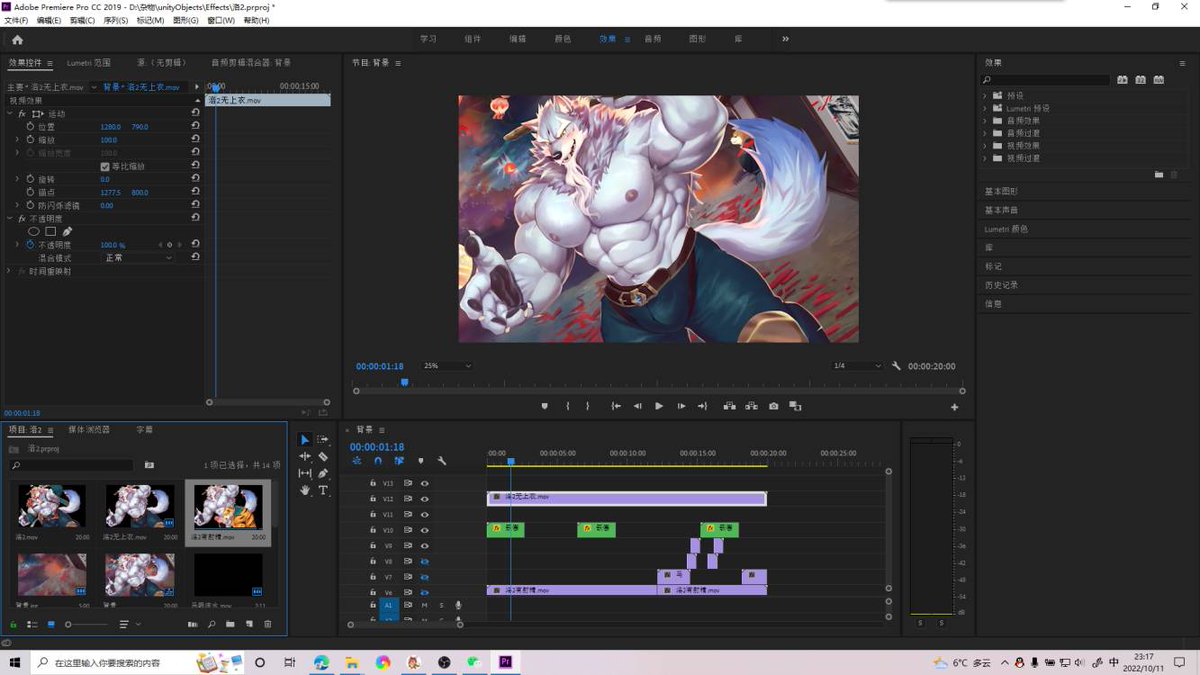
Task: Reset the 位置 position parameter
Action: point(195,127)
